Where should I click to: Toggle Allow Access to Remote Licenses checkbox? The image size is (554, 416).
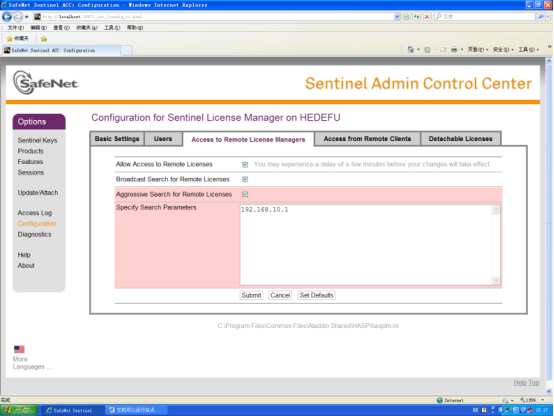pos(245,164)
